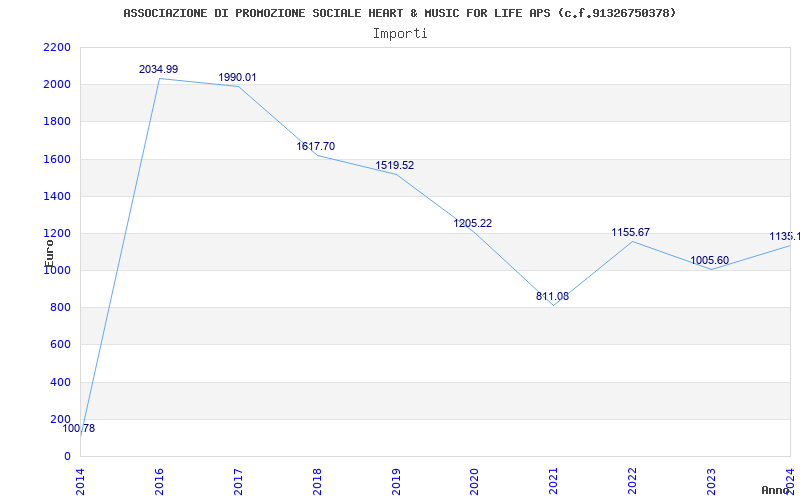Click the 1990.01 data label

pyautogui.click(x=238, y=78)
